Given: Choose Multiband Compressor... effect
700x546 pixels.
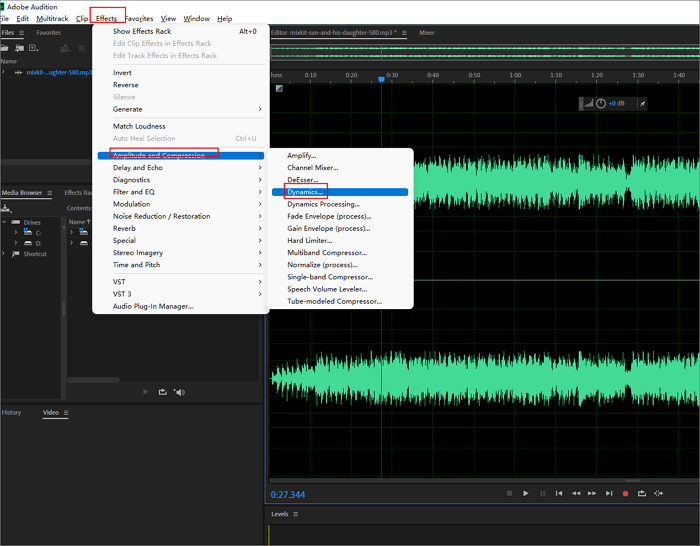Looking at the screenshot, I should click(340, 253).
